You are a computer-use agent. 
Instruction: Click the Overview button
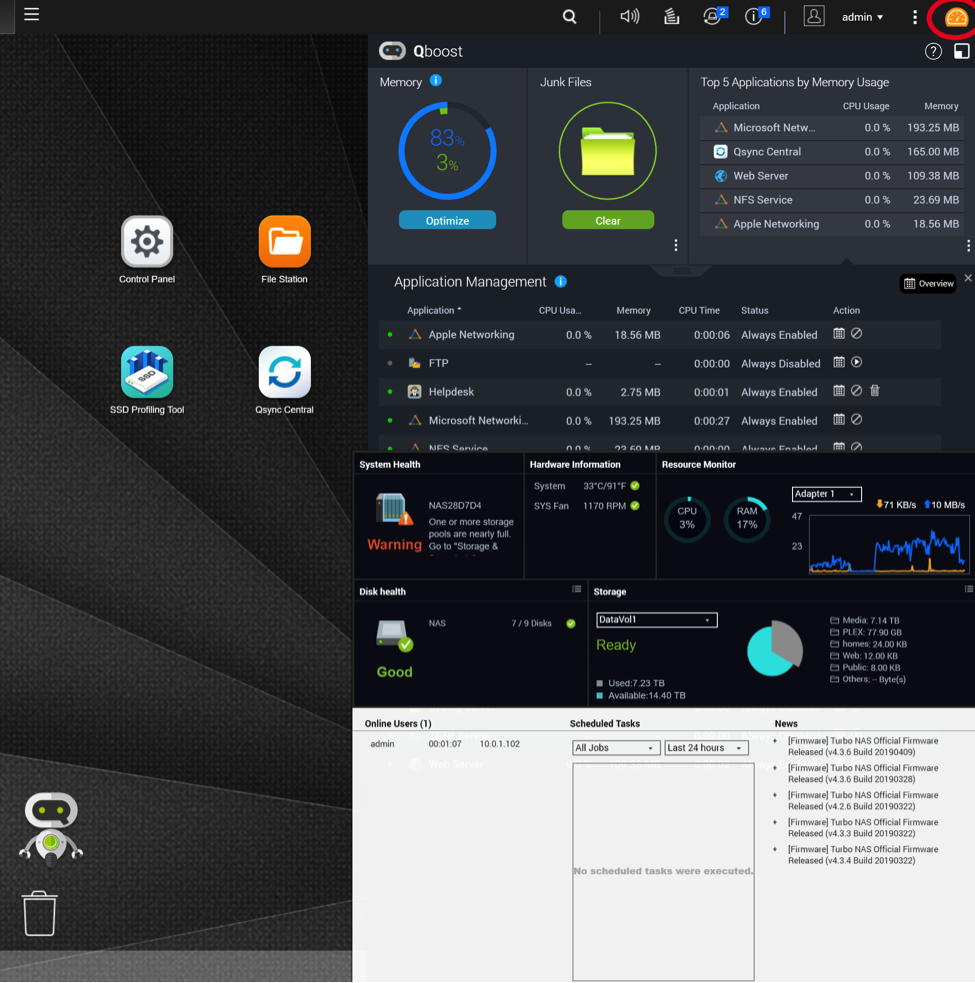928,283
